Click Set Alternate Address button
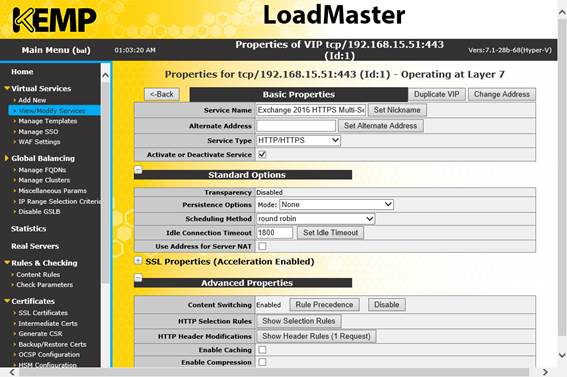 pos(380,126)
